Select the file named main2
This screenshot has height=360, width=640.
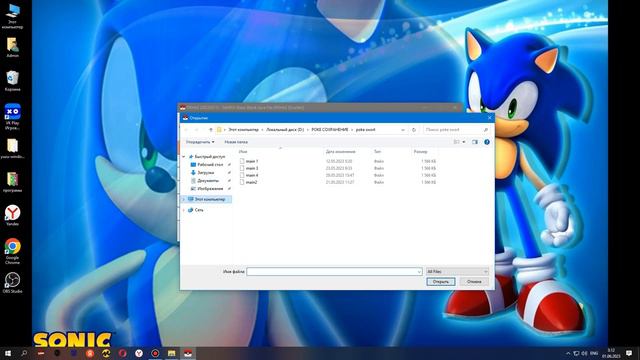pos(251,182)
